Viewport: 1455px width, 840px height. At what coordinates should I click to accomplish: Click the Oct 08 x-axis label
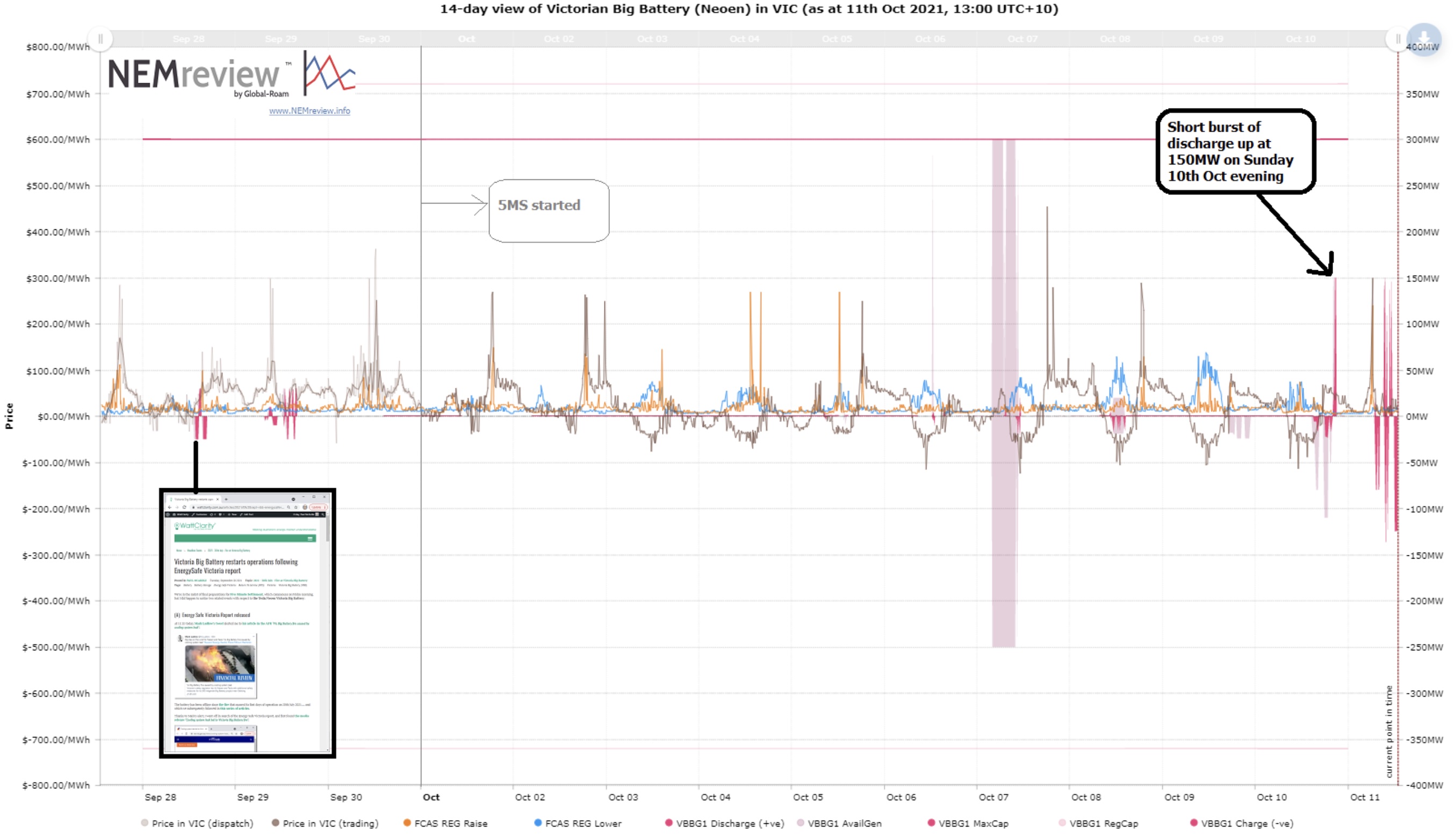1086,796
